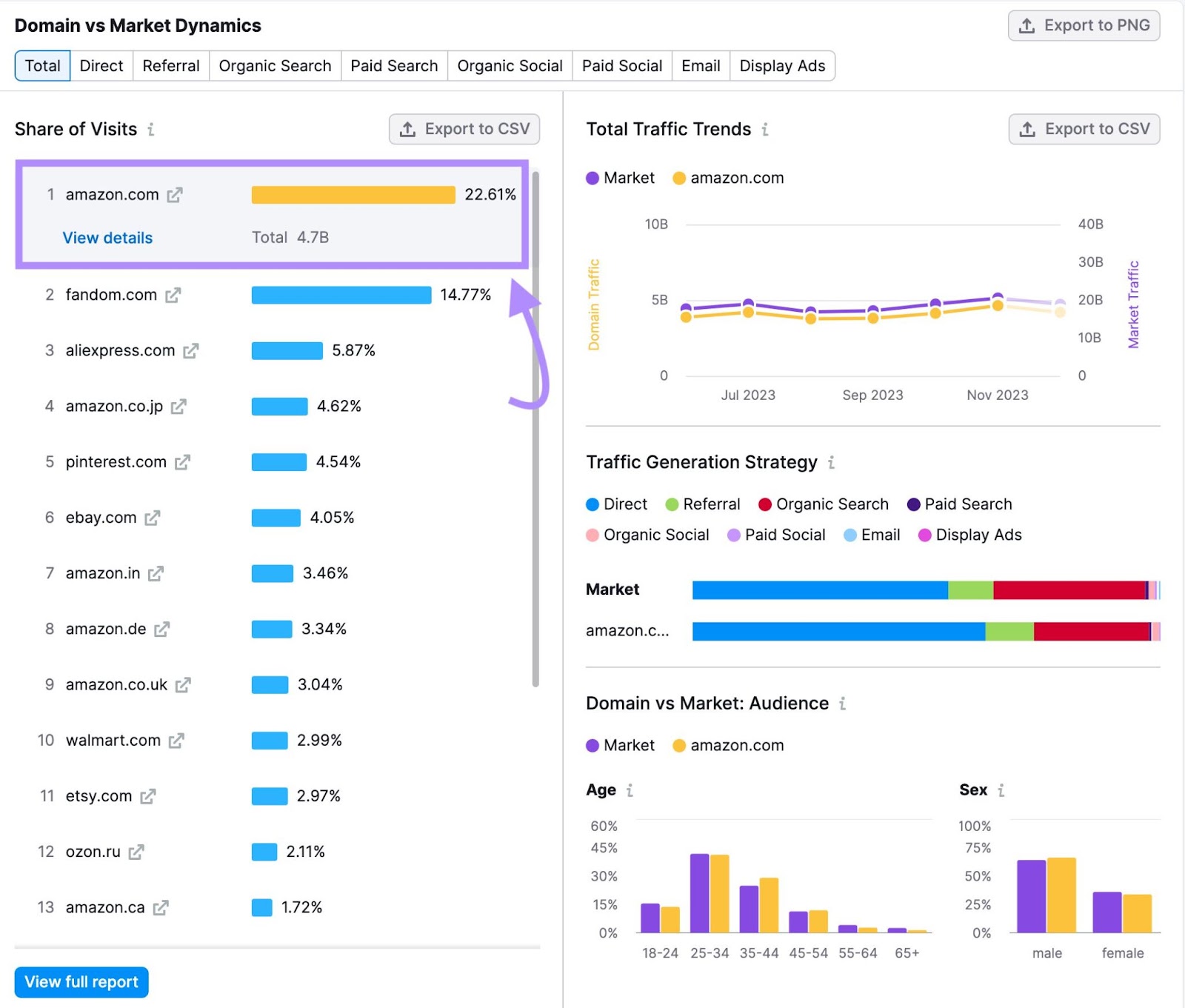Viewport: 1185px width, 1008px height.
Task: Click info icon next to Share of Visits
Action: [151, 130]
